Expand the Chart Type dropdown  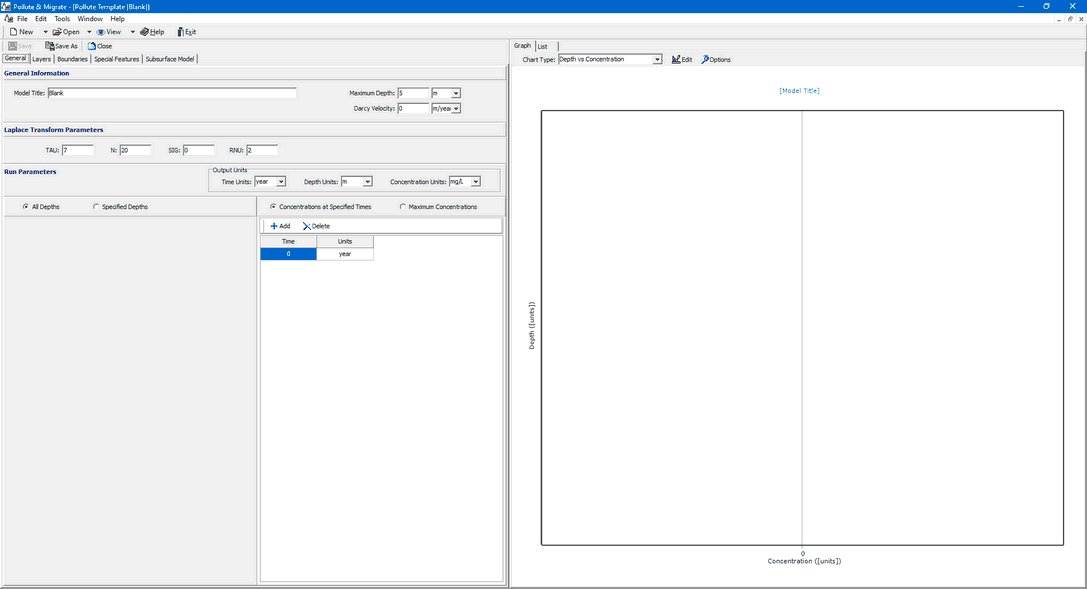pyautogui.click(x=657, y=60)
